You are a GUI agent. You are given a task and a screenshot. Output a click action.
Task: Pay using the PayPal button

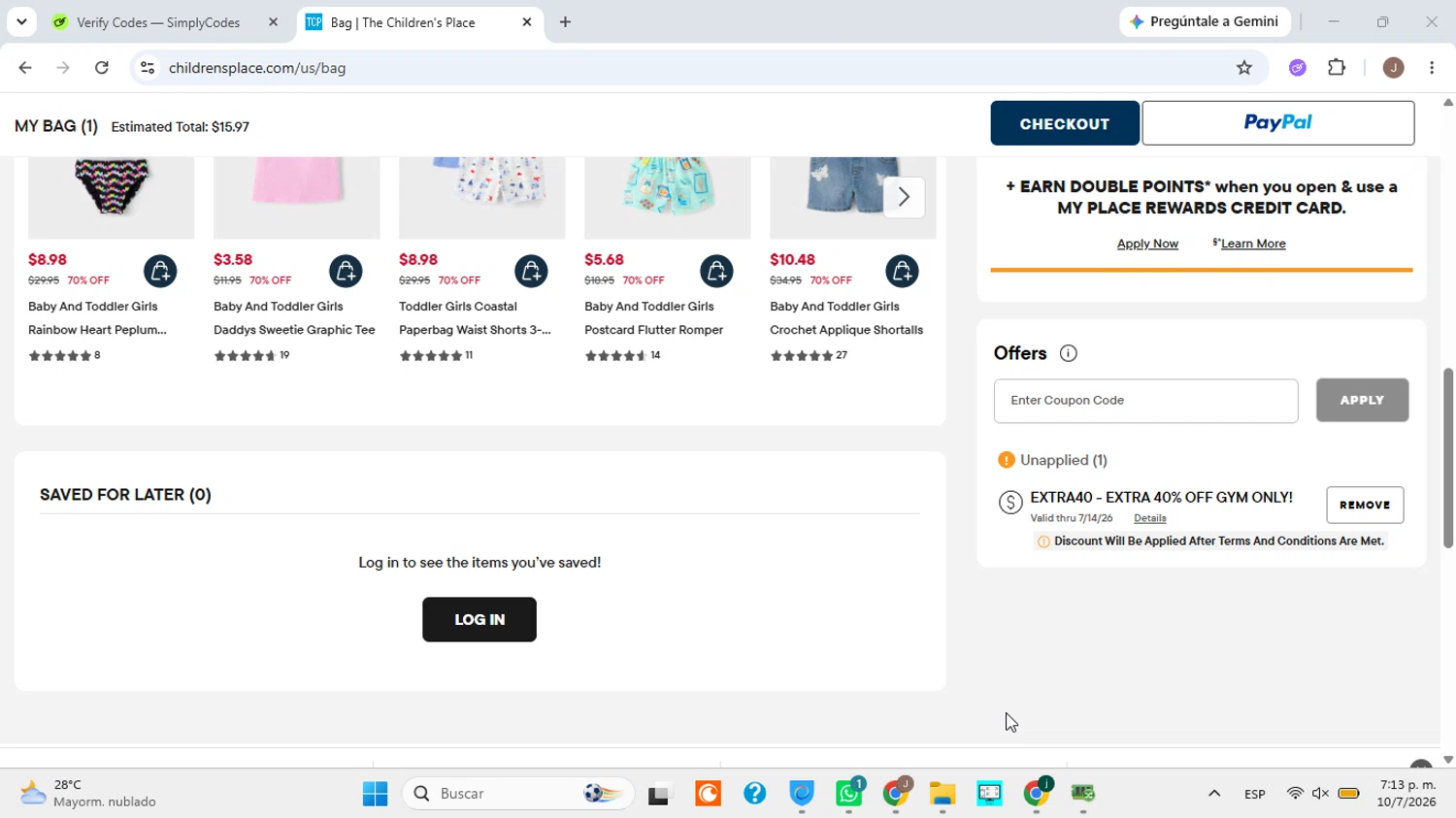click(x=1278, y=123)
